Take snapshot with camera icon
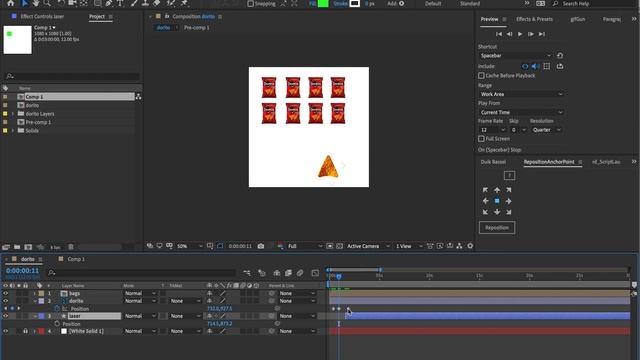 tap(261, 246)
